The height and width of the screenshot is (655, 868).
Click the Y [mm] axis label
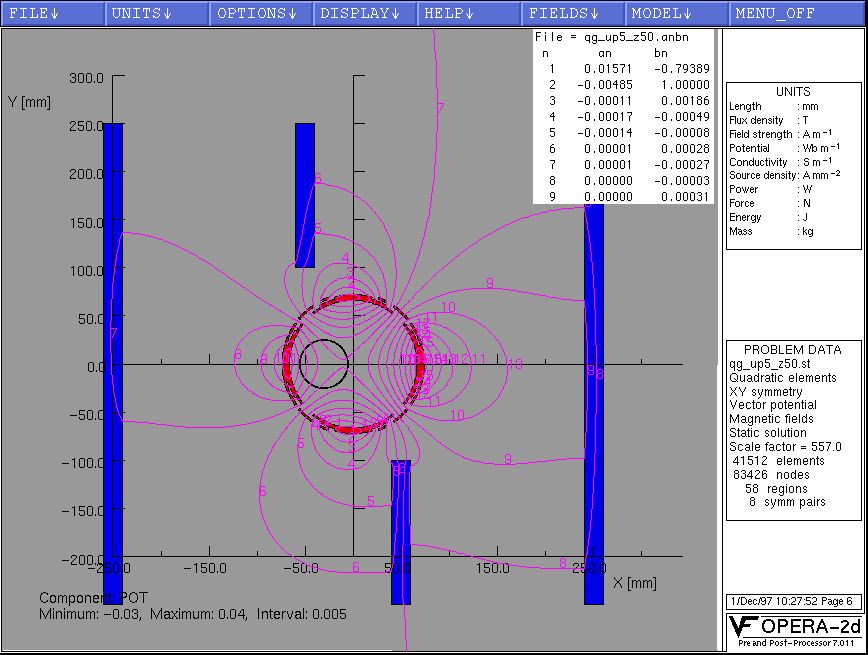[x=29, y=102]
